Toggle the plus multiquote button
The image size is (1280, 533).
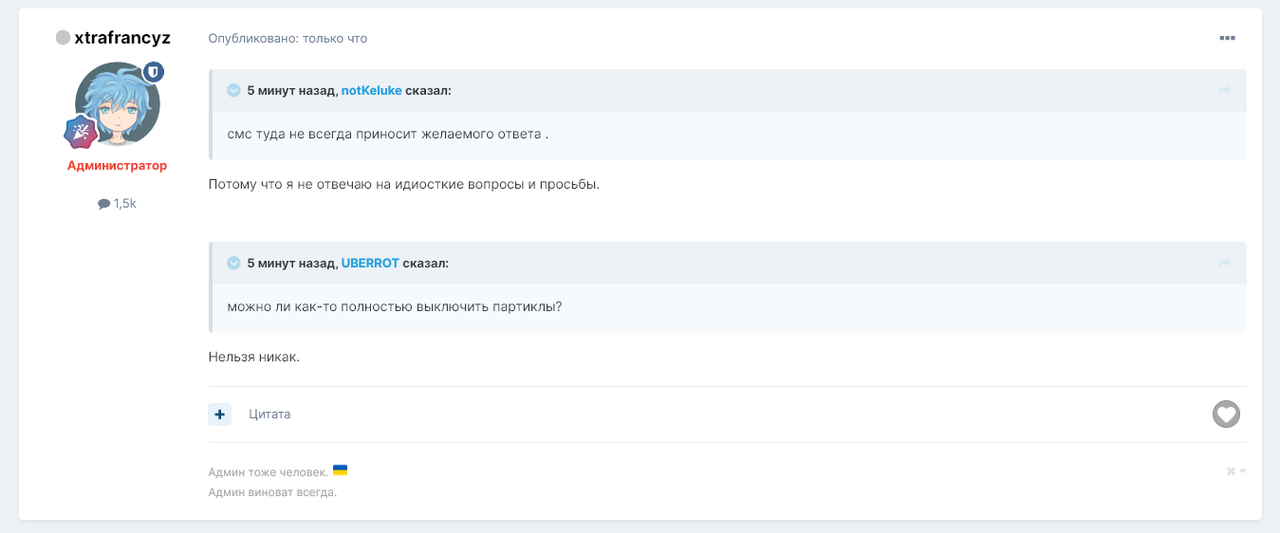(x=220, y=414)
